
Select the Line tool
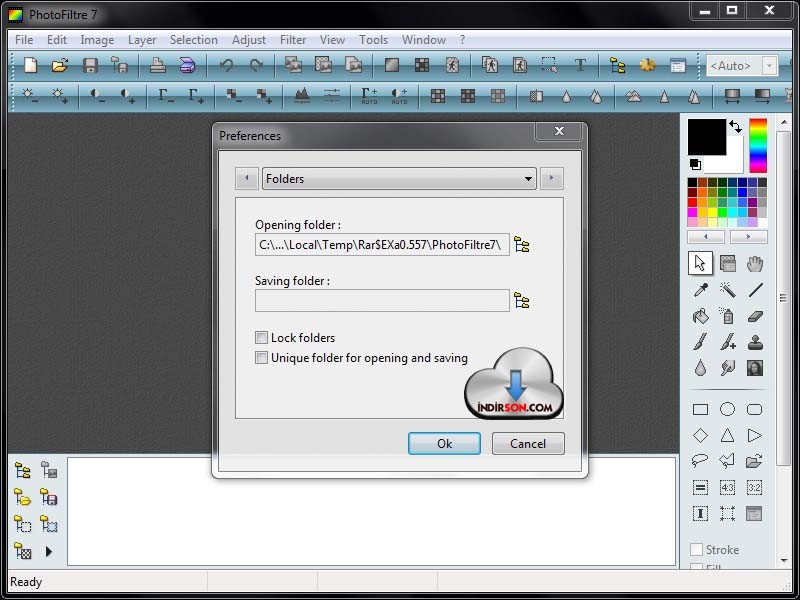[x=755, y=290]
